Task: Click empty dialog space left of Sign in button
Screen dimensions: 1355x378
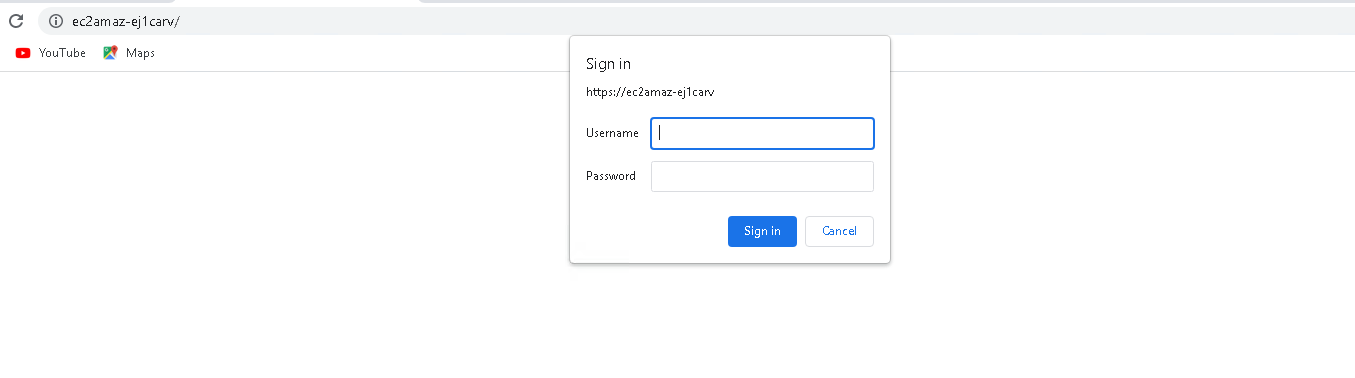Action: (x=650, y=231)
